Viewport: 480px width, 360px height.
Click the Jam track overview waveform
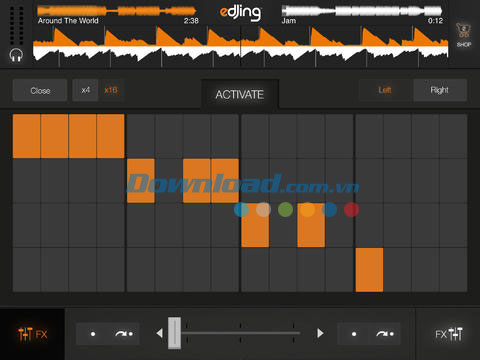[x=362, y=11]
